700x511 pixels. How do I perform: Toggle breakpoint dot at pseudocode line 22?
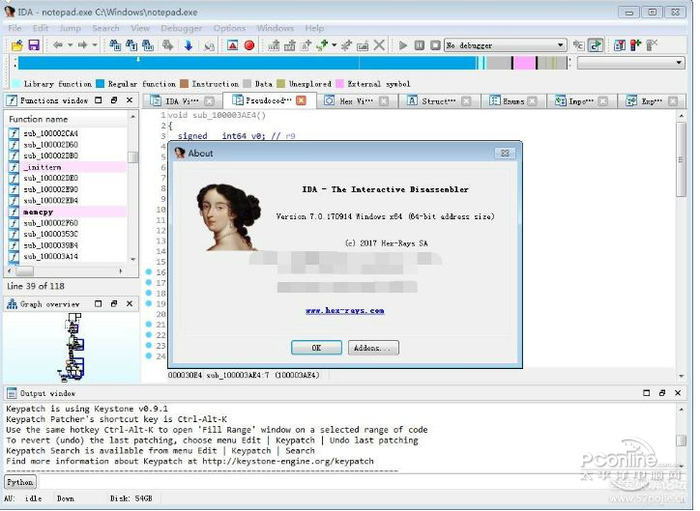(149, 335)
